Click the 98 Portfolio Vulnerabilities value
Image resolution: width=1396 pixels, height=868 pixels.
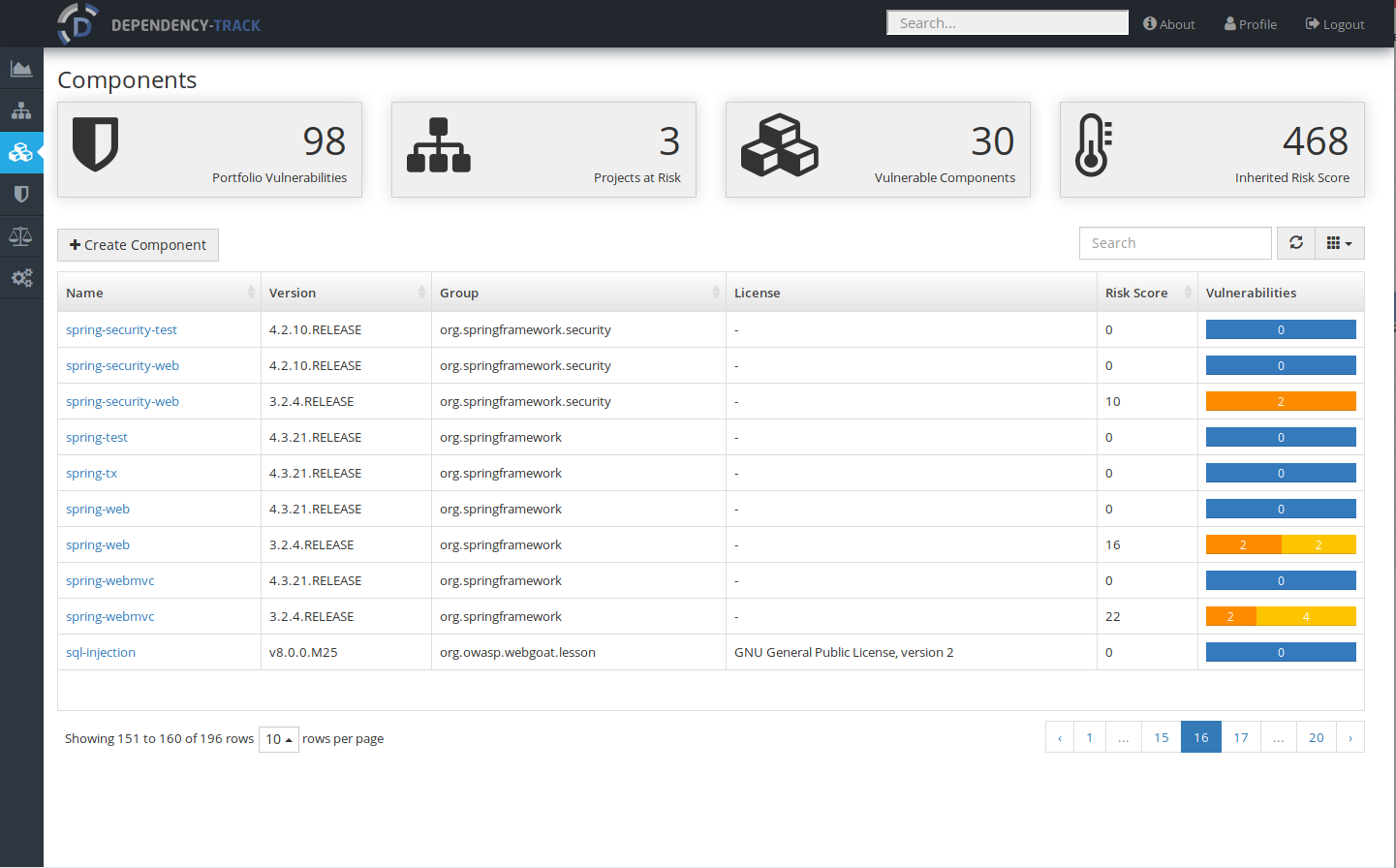[x=325, y=141]
